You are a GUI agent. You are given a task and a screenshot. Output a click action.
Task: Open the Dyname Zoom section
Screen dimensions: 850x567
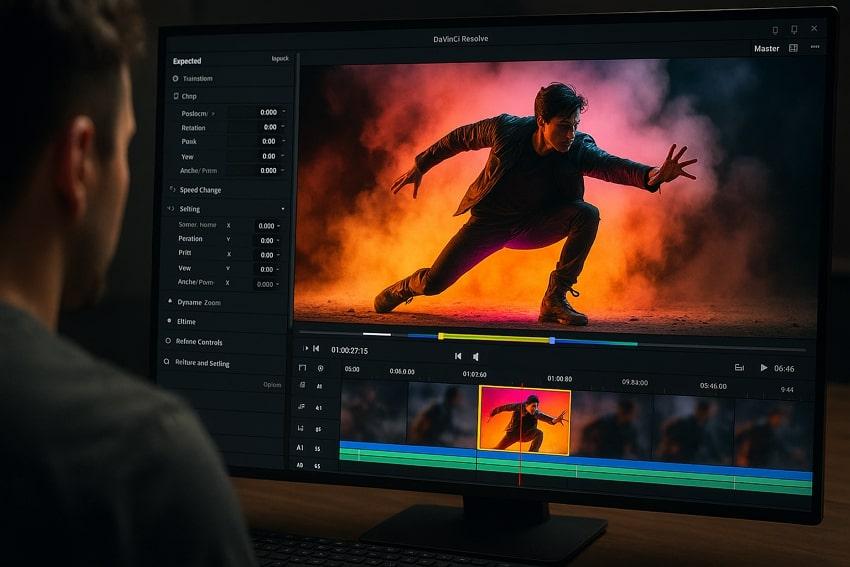199,302
